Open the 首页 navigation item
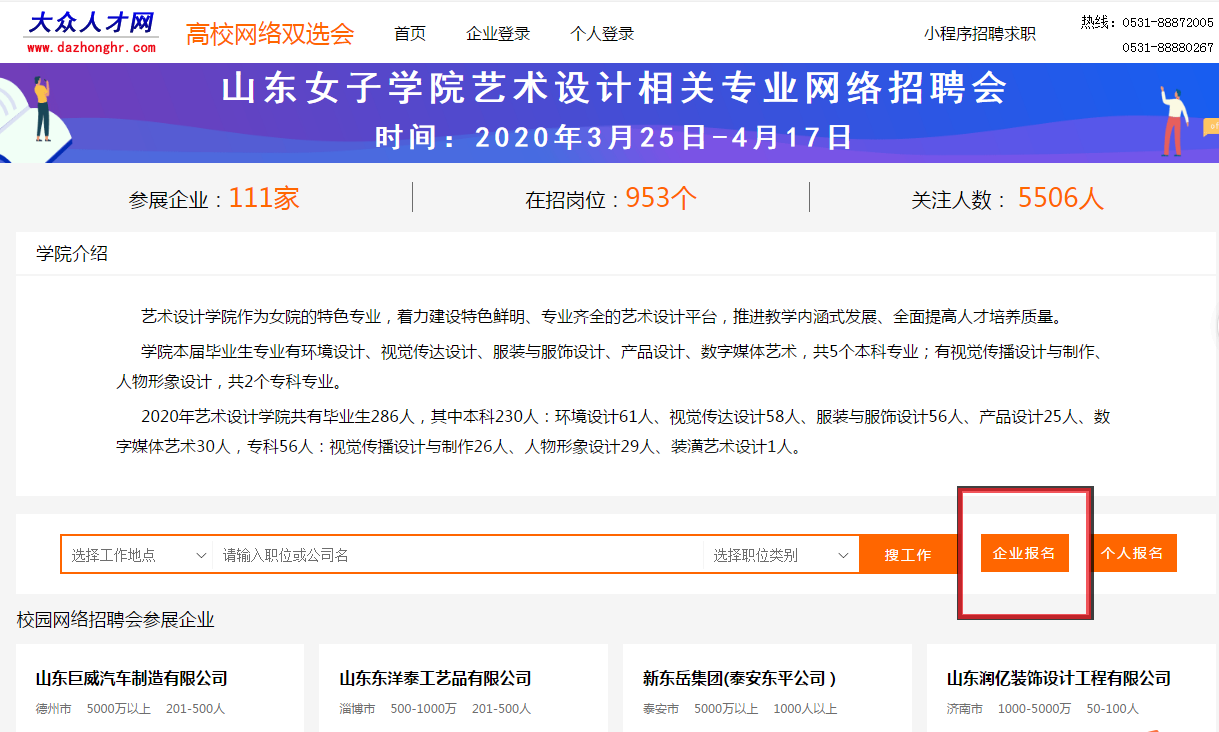This screenshot has height=732, width=1219. pos(410,34)
